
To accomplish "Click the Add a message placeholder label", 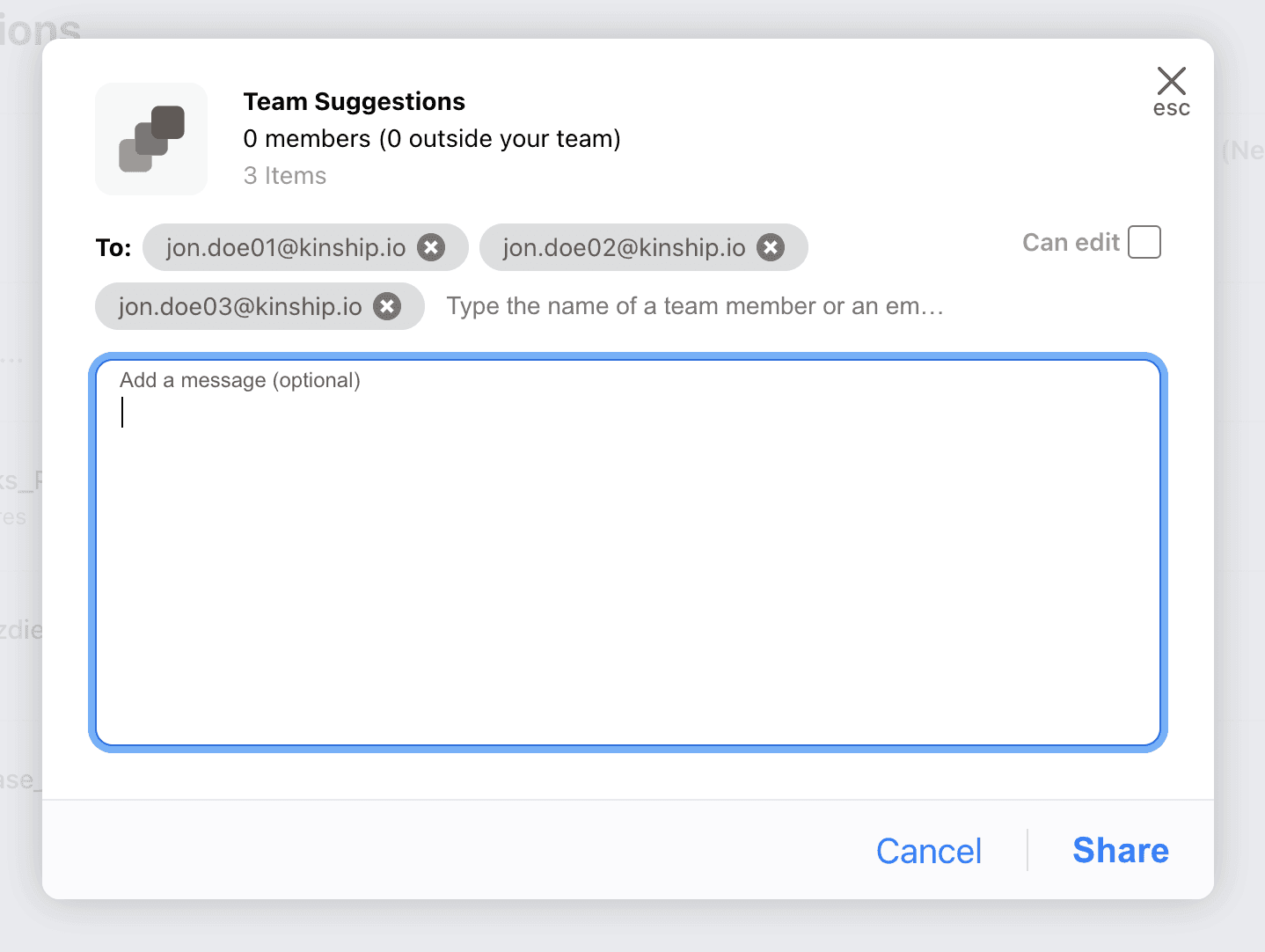I will (240, 380).
